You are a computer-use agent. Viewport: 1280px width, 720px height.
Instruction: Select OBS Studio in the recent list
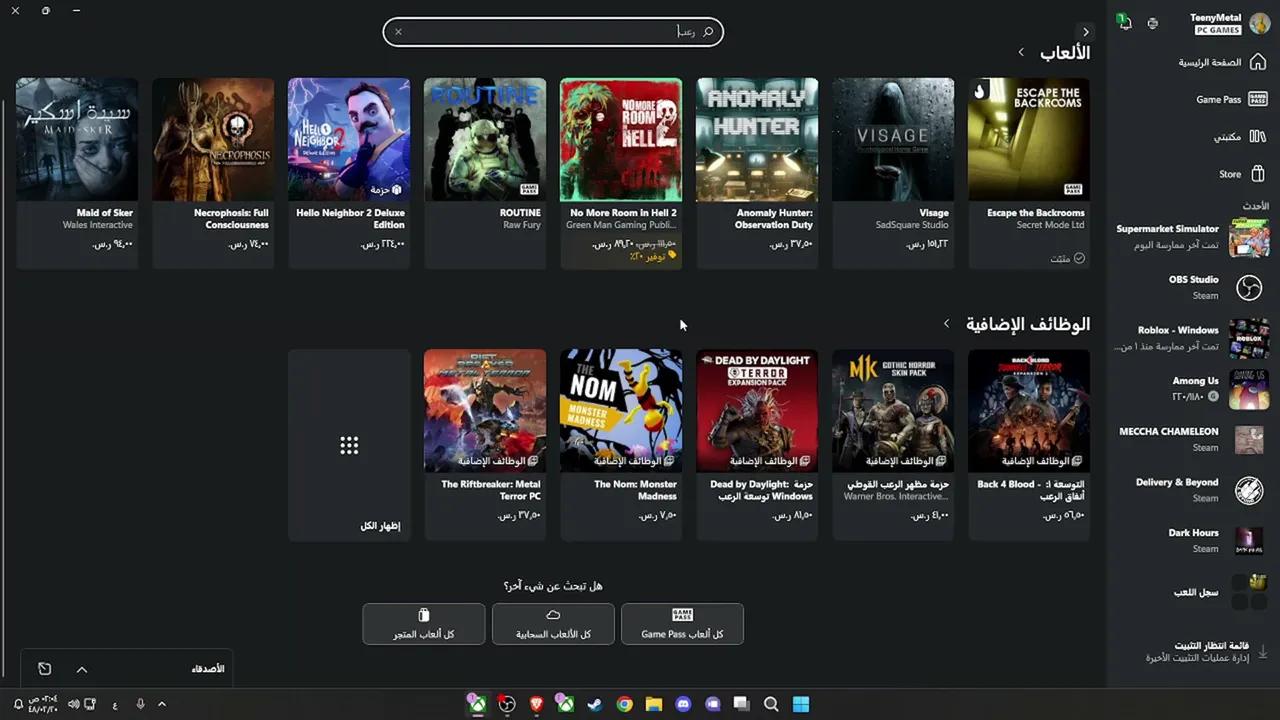tap(1192, 288)
